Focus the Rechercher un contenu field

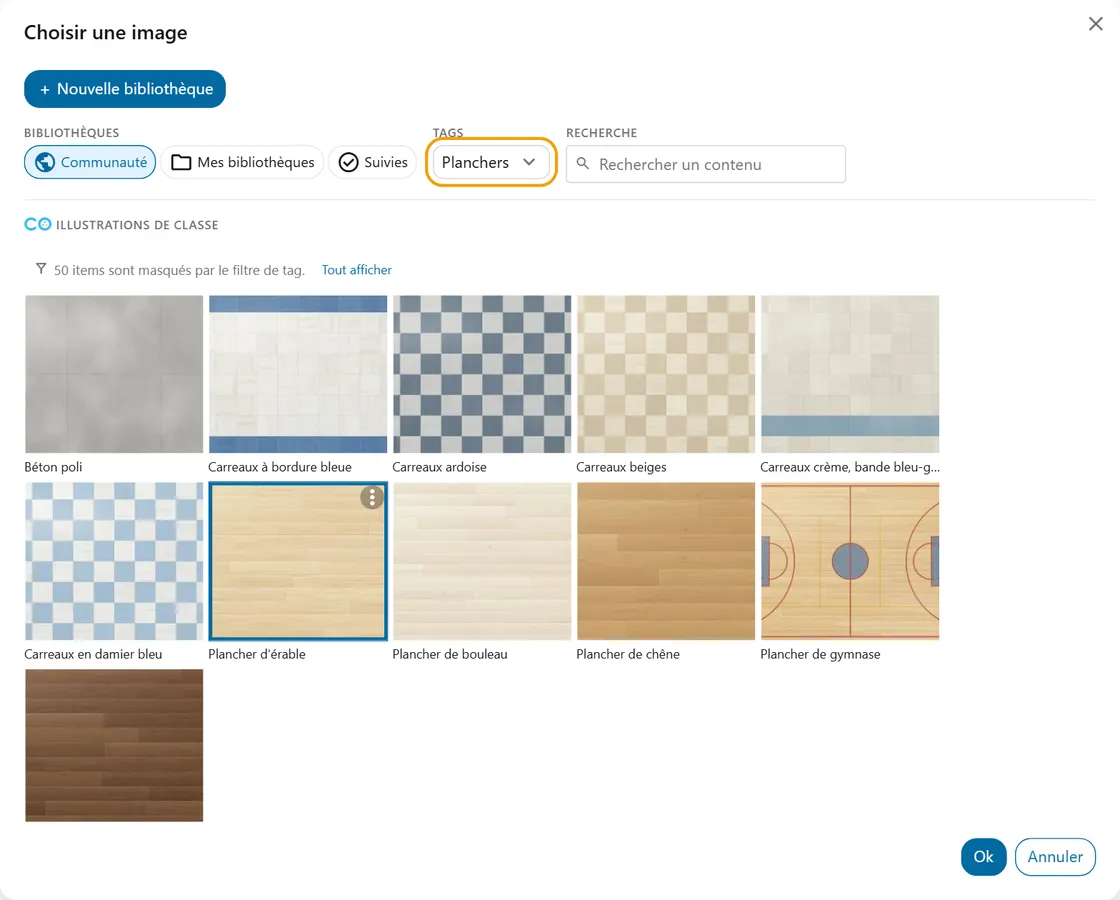pos(706,164)
